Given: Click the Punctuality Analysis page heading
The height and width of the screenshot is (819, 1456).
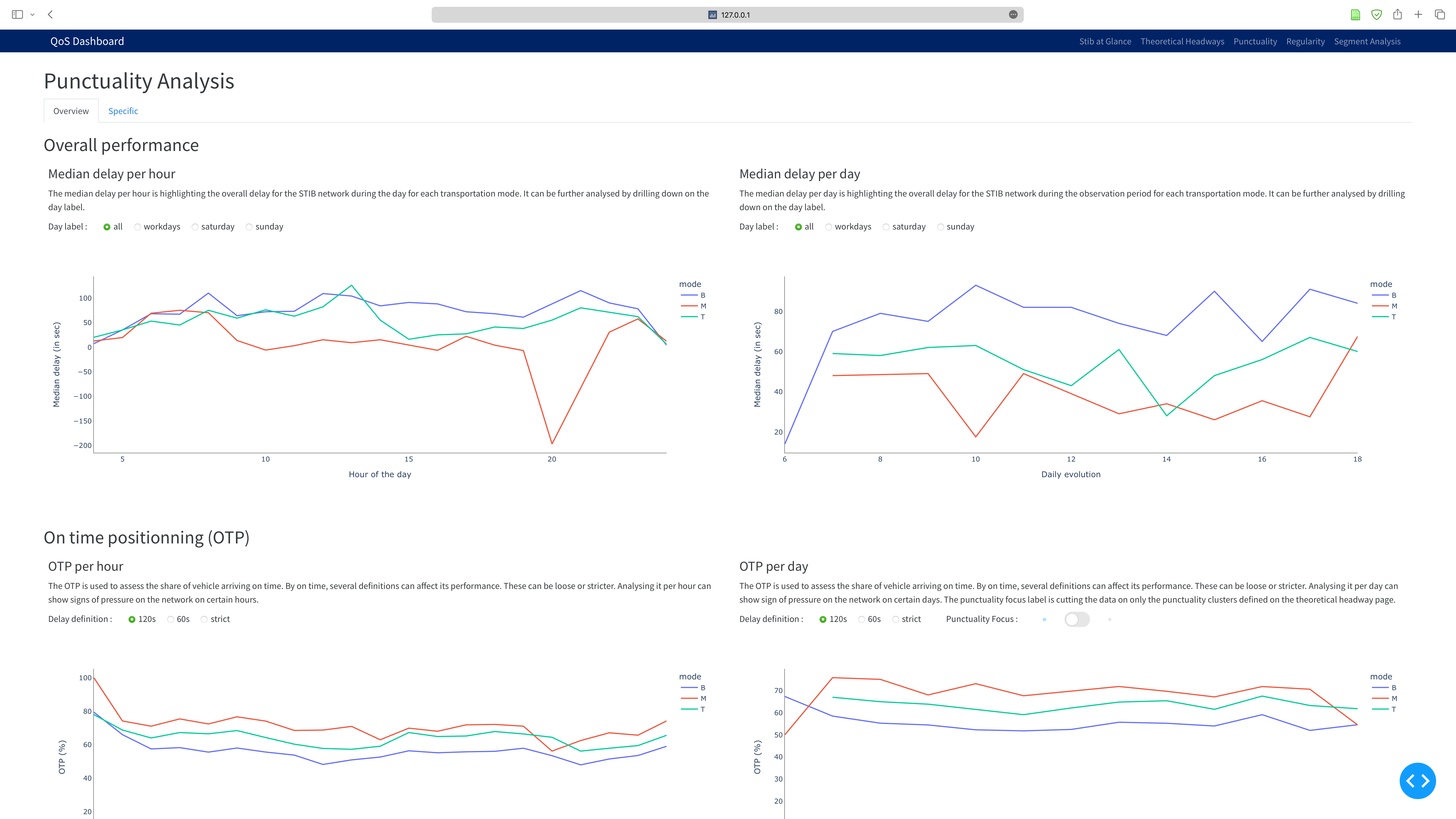Looking at the screenshot, I should point(139,81).
